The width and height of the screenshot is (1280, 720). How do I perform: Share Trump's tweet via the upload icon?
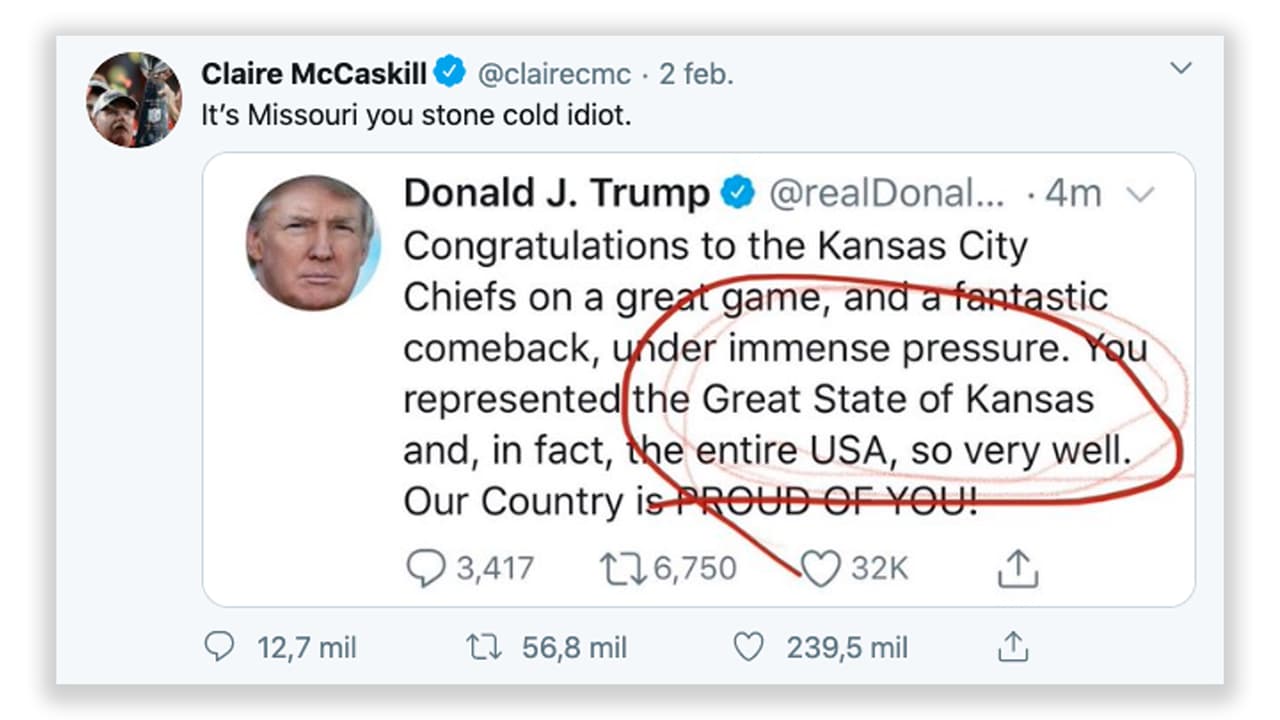(x=1018, y=568)
